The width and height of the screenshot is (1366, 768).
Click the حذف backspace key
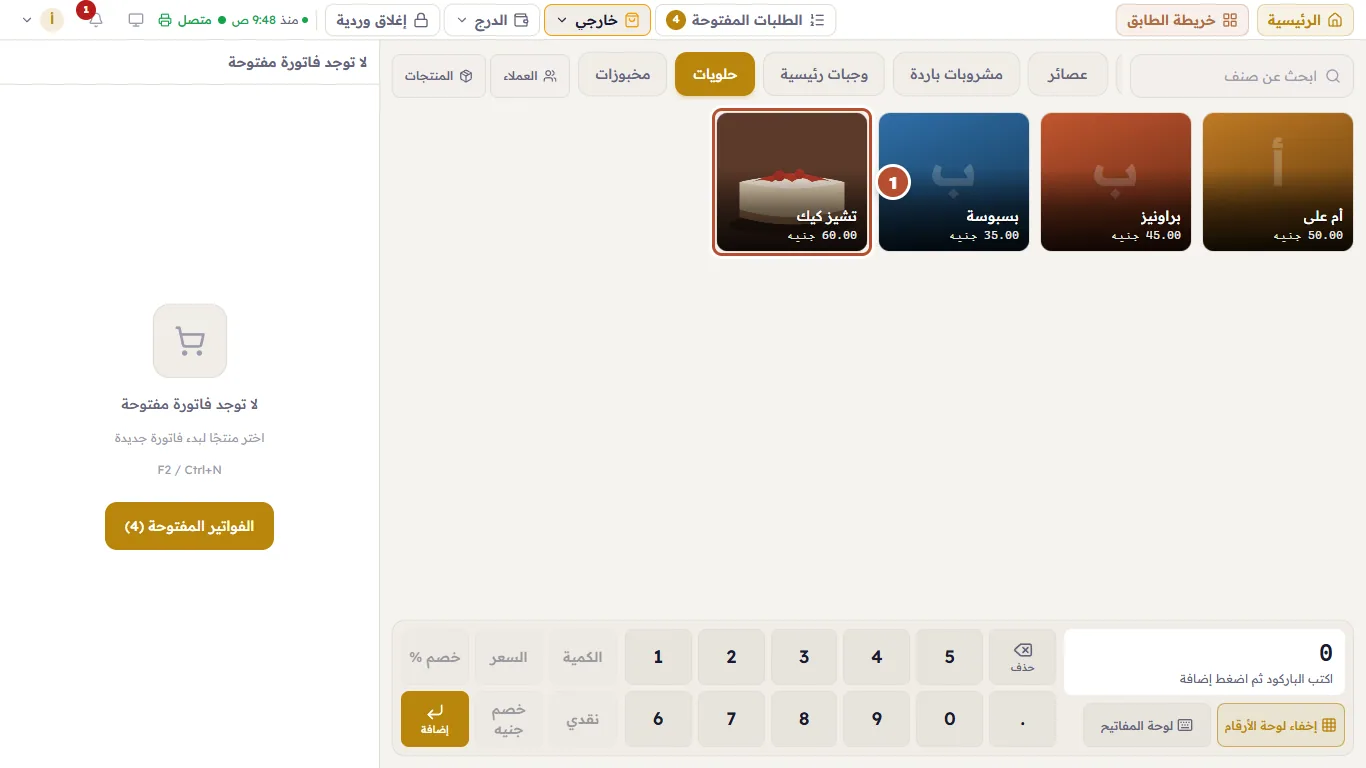click(x=1022, y=657)
